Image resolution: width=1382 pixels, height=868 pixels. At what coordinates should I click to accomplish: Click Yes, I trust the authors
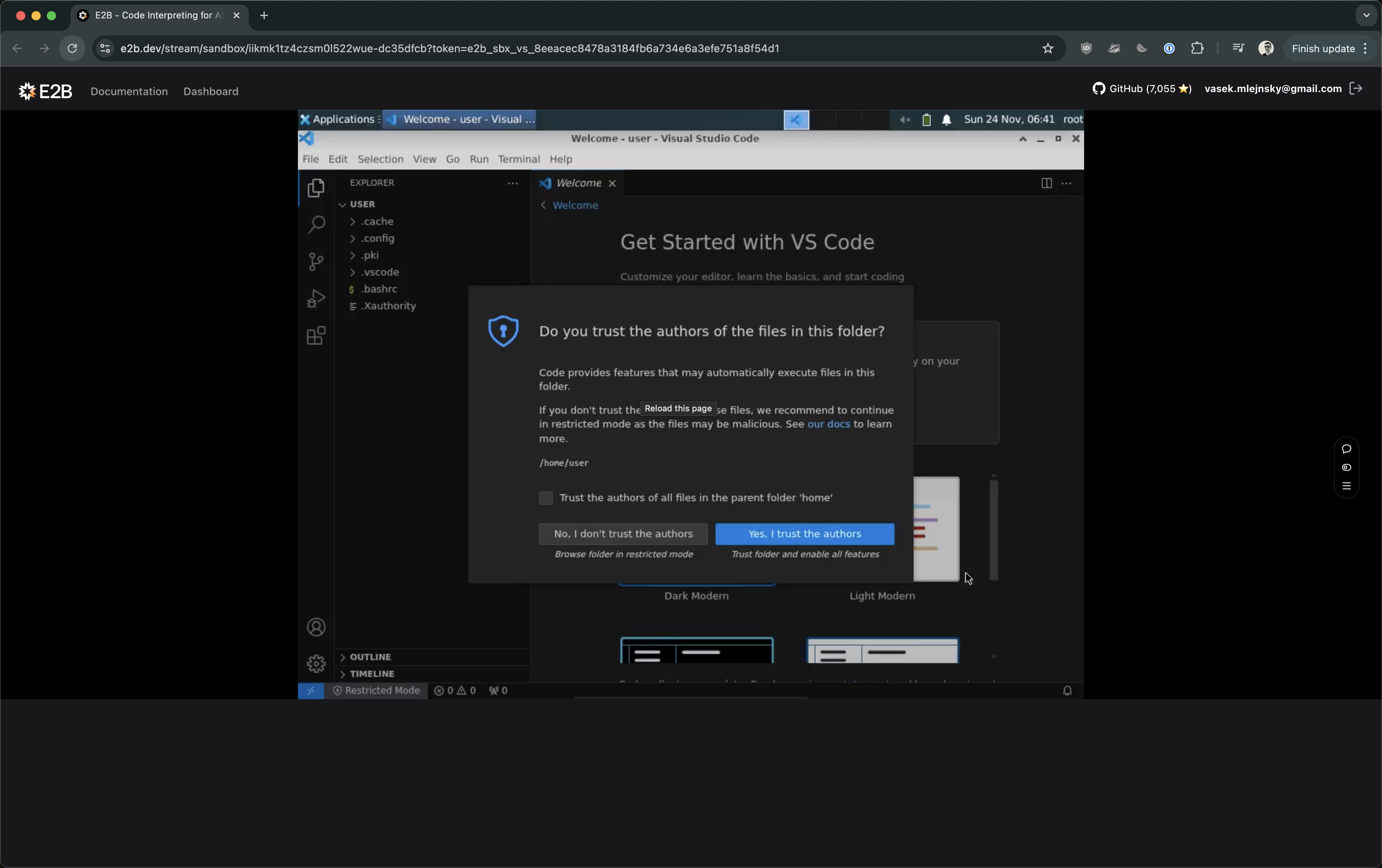805,533
